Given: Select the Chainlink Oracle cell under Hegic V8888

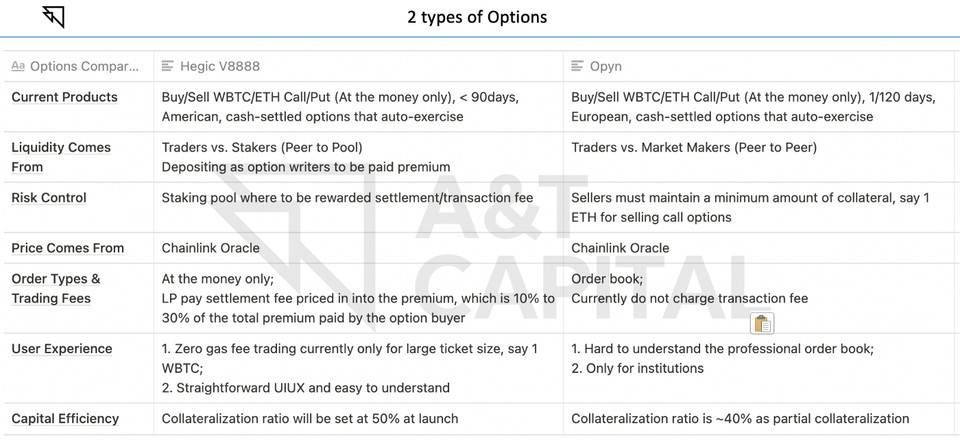Looking at the screenshot, I should click(x=210, y=248).
